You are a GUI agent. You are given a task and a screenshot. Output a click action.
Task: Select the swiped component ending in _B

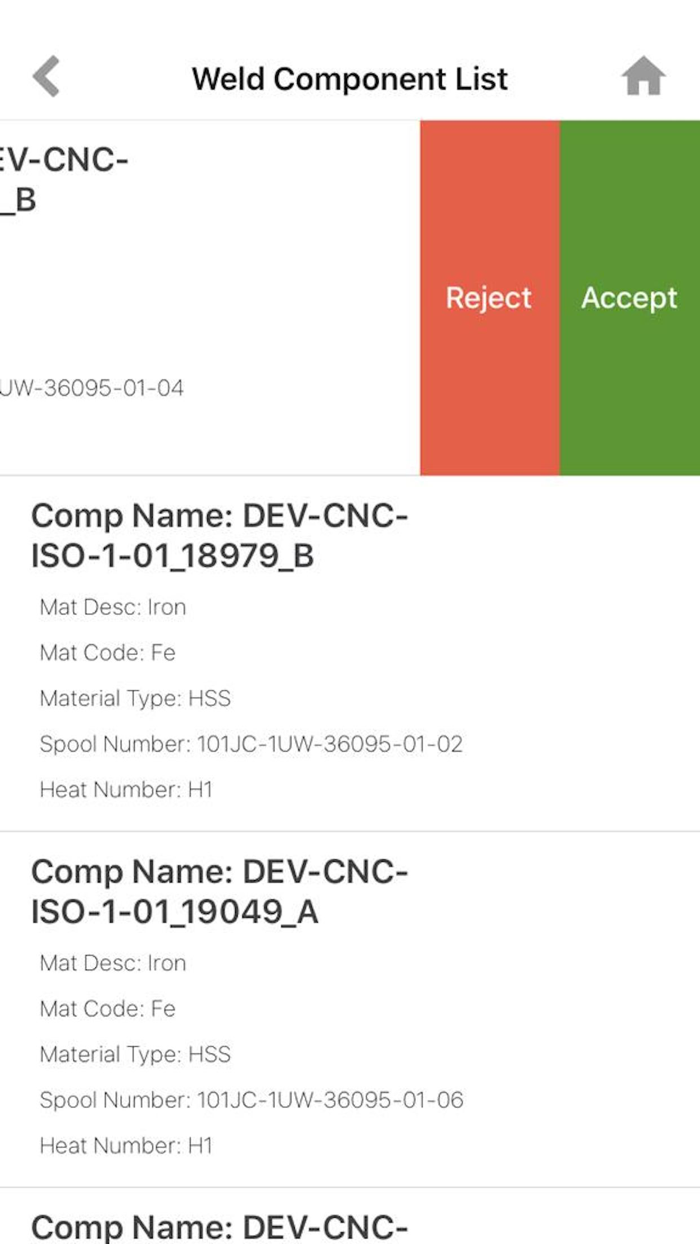pos(65,180)
